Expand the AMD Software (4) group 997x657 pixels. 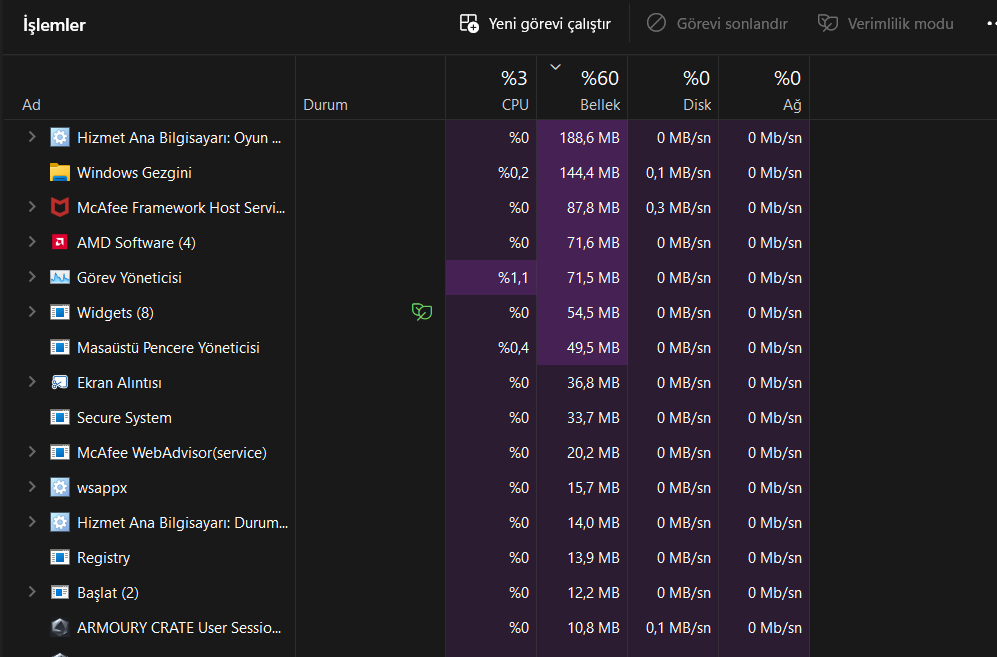click(x=32, y=242)
